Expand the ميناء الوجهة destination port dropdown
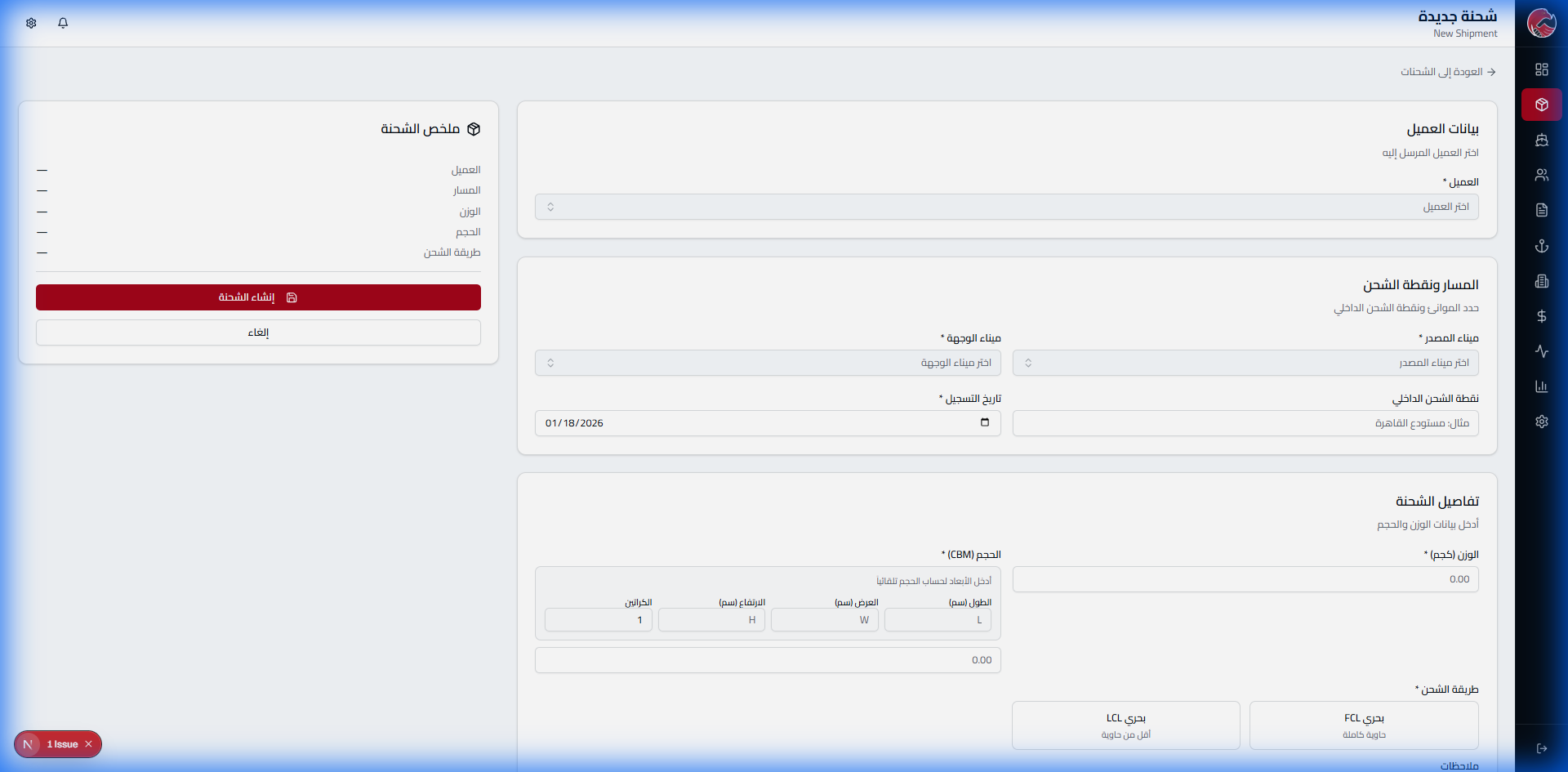The height and width of the screenshot is (772, 1568). 768,363
